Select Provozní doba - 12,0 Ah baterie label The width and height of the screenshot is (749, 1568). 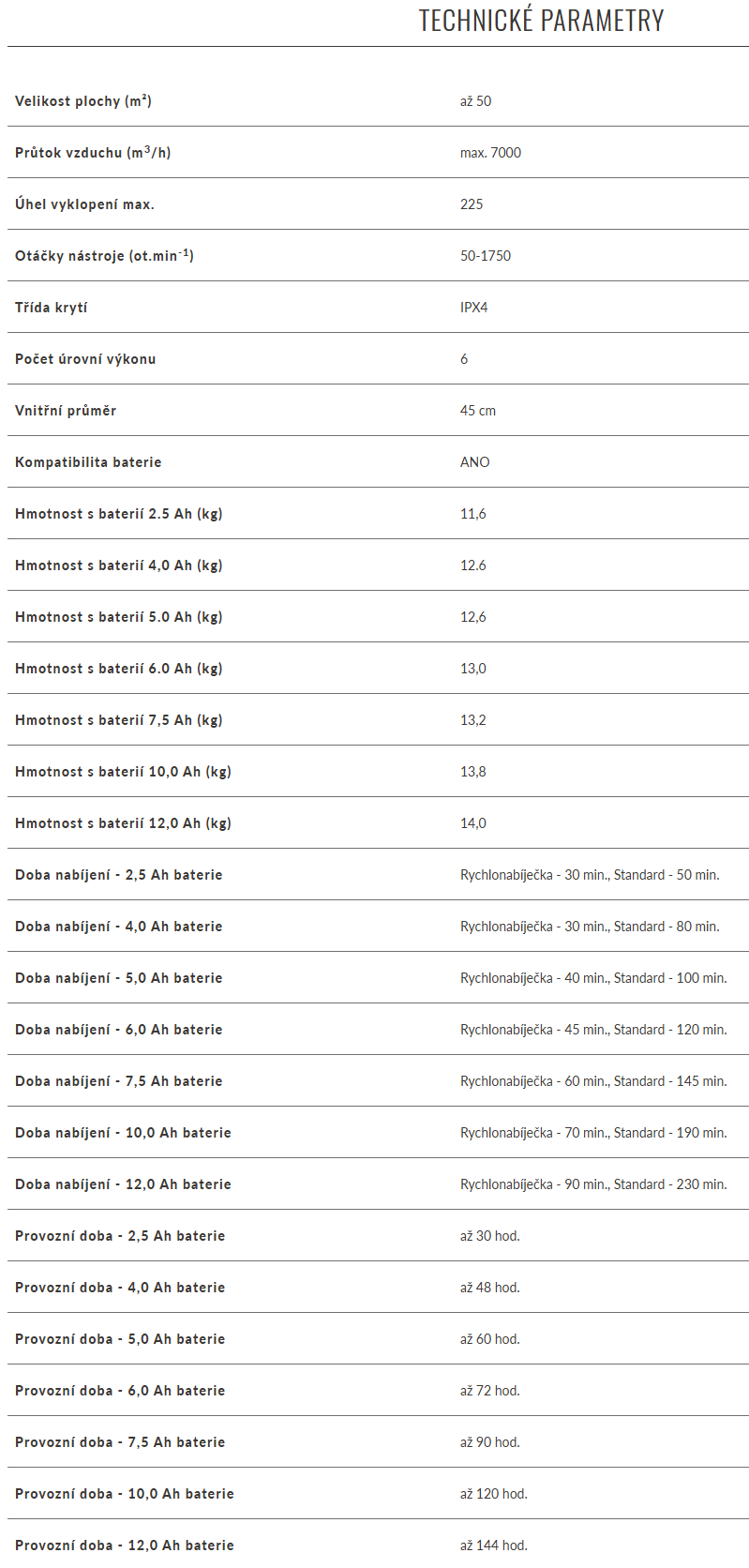(x=125, y=1545)
